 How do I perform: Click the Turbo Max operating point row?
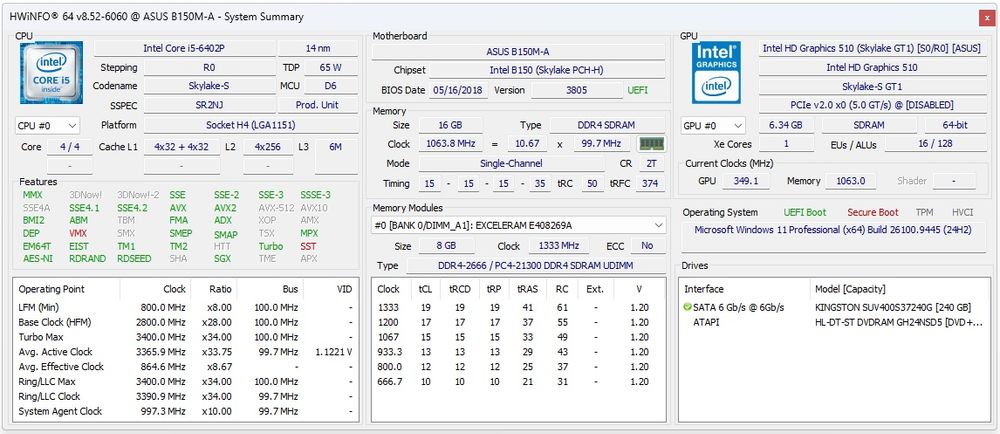pos(186,337)
